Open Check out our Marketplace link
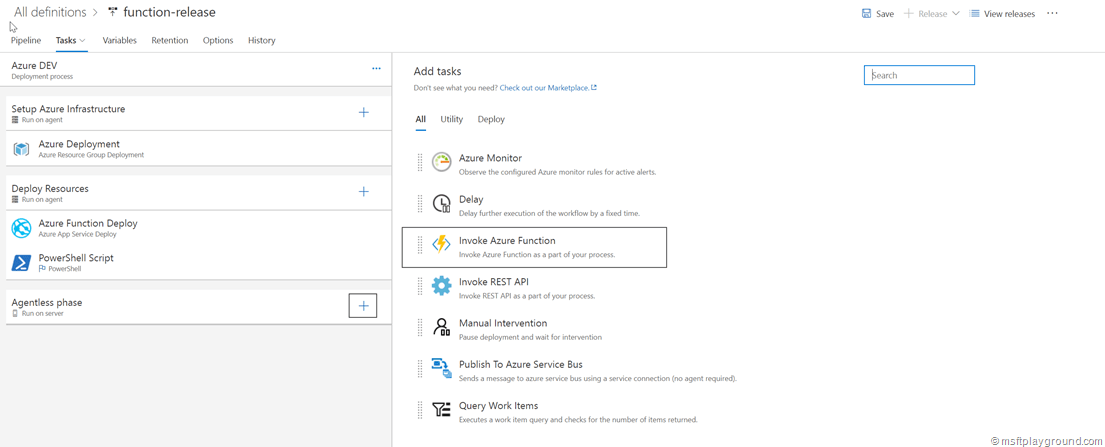 click(x=543, y=88)
